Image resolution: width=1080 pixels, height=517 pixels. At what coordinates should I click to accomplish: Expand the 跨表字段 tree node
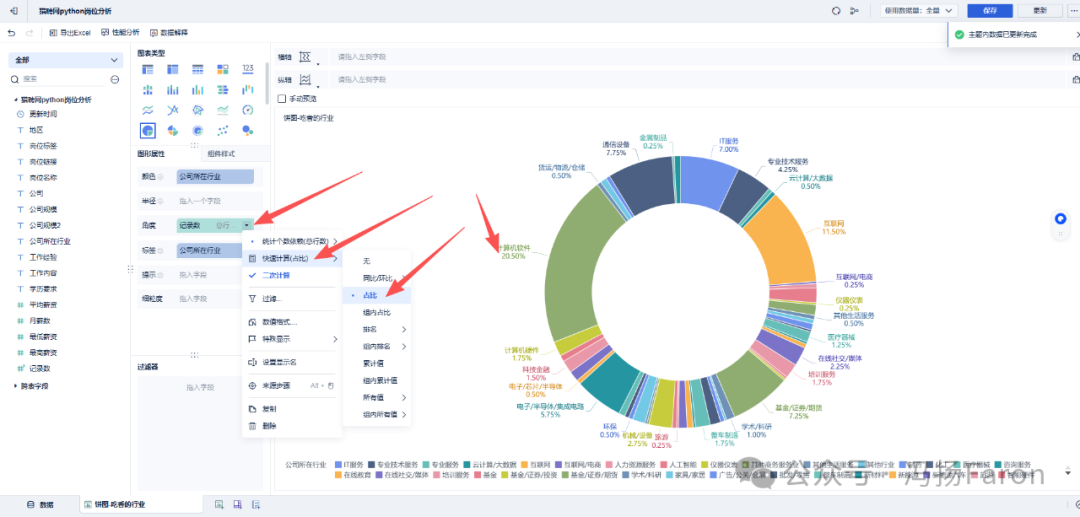16,386
